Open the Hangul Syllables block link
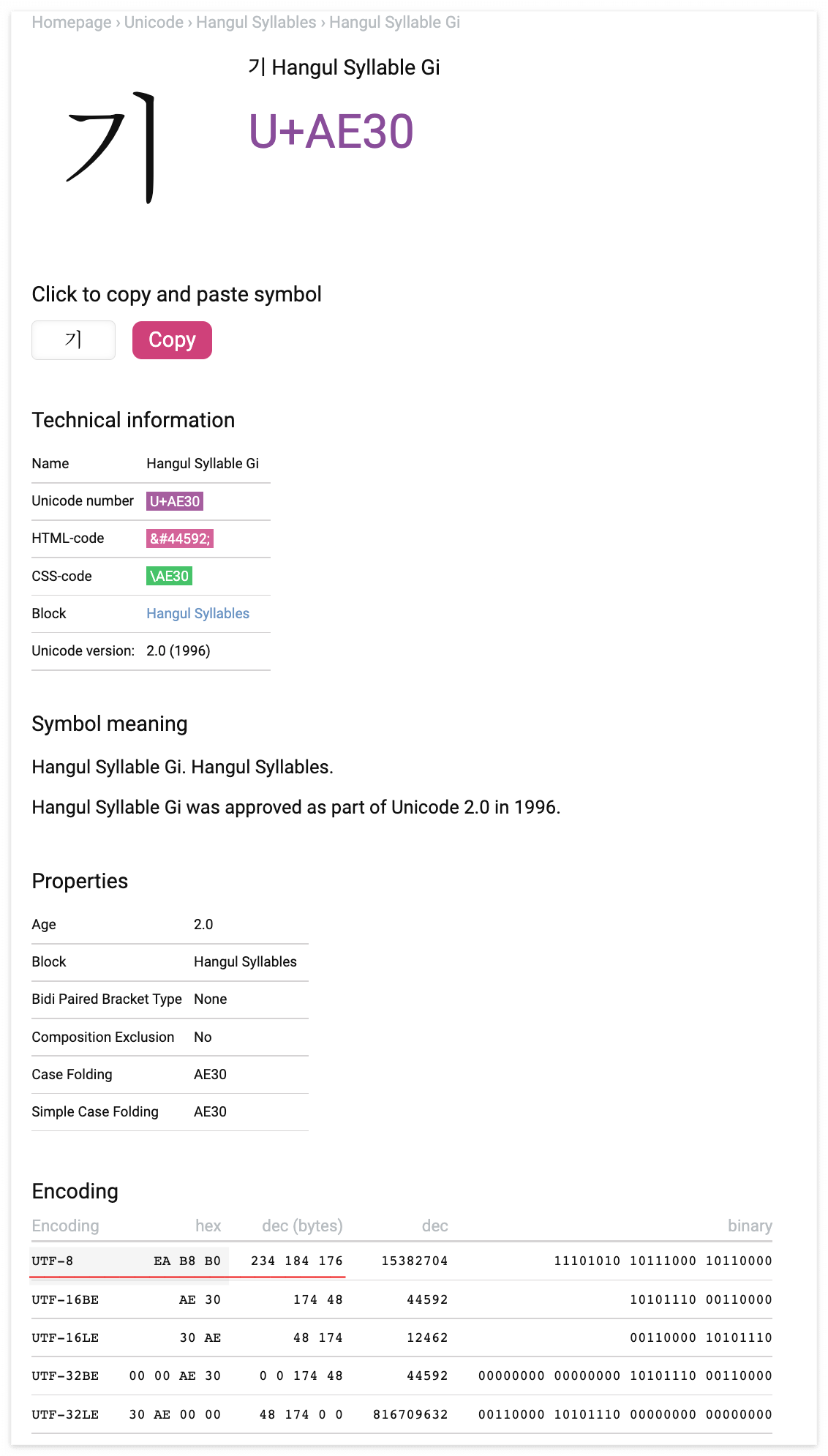Screen dimensions: 828x1456 point(197,613)
